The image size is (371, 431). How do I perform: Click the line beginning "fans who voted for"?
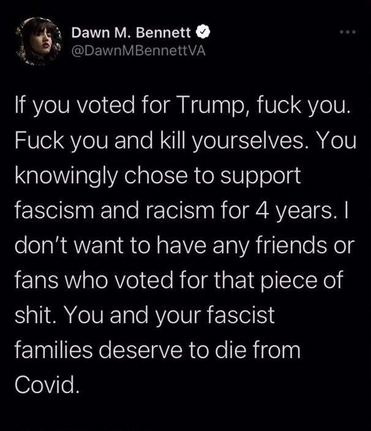[x=179, y=281]
